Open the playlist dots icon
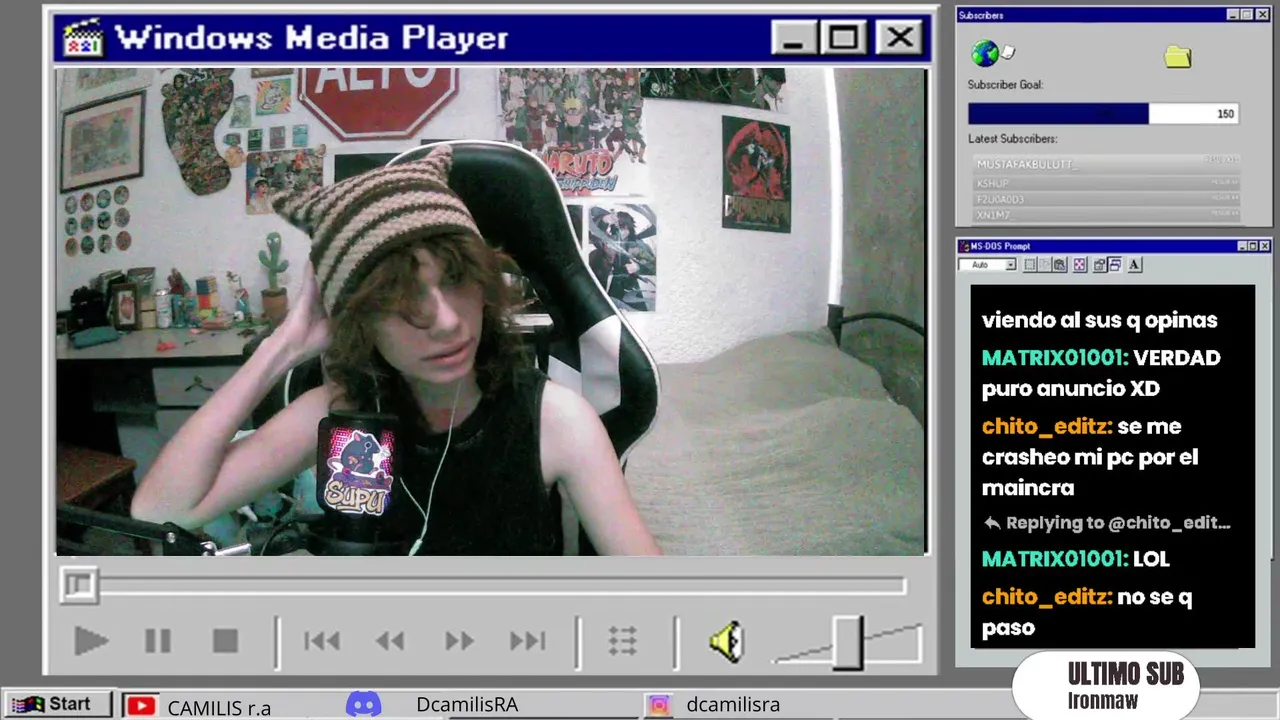1280x720 pixels. (x=623, y=641)
